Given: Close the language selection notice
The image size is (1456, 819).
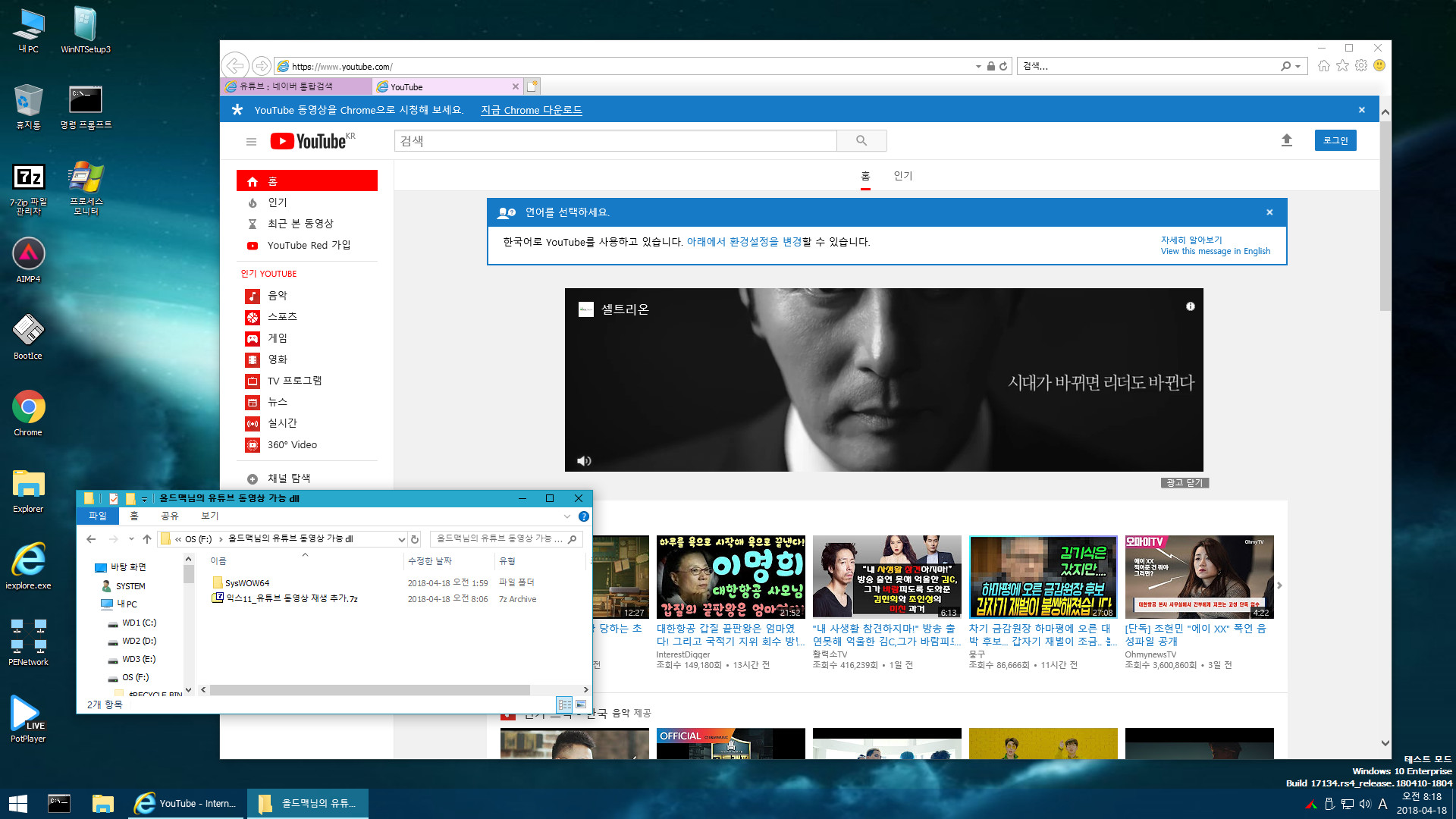Looking at the screenshot, I should pos(1269,212).
